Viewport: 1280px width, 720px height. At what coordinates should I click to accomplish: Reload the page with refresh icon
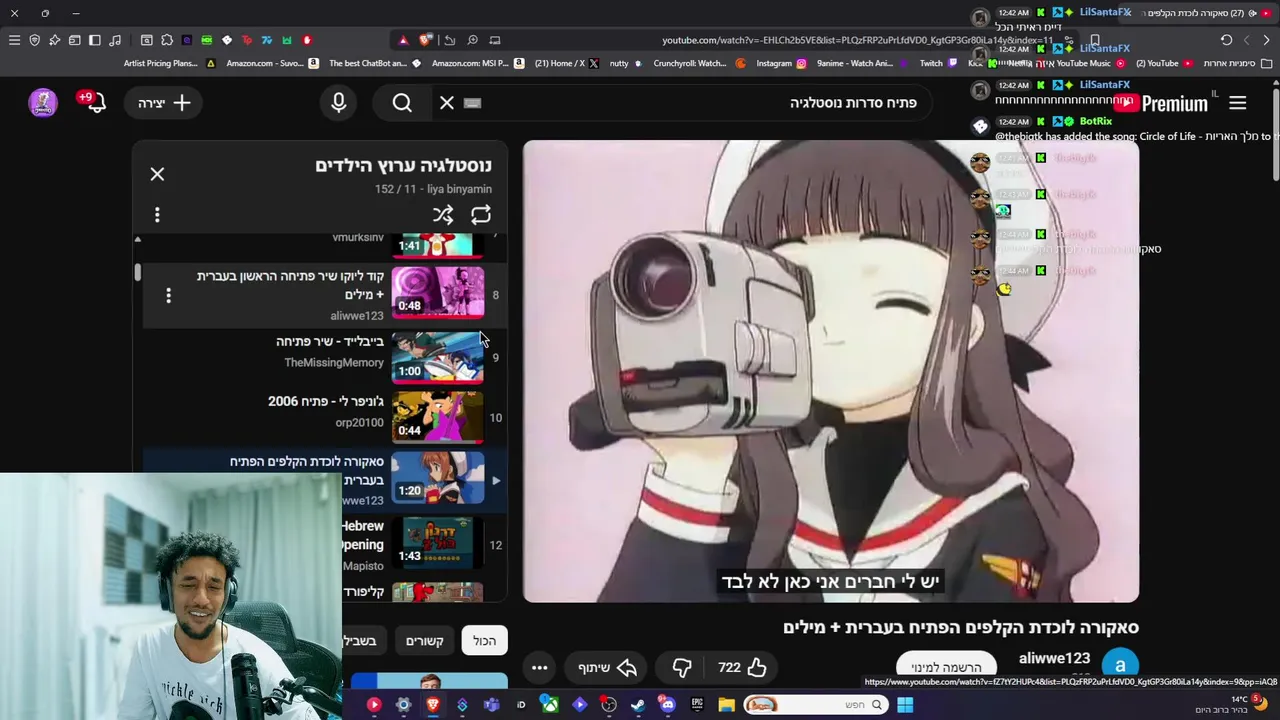tap(1226, 40)
